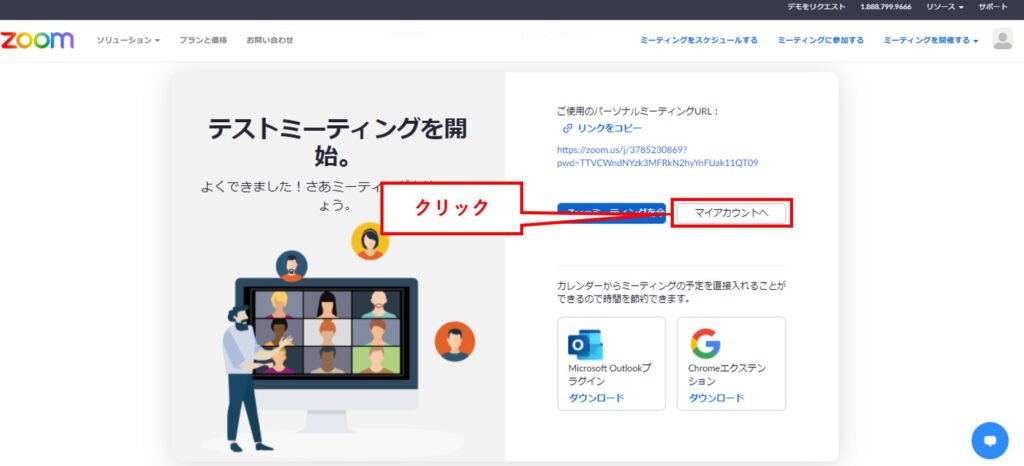Open プランと価格 menu item
The width and height of the screenshot is (1024, 466).
coord(203,40)
